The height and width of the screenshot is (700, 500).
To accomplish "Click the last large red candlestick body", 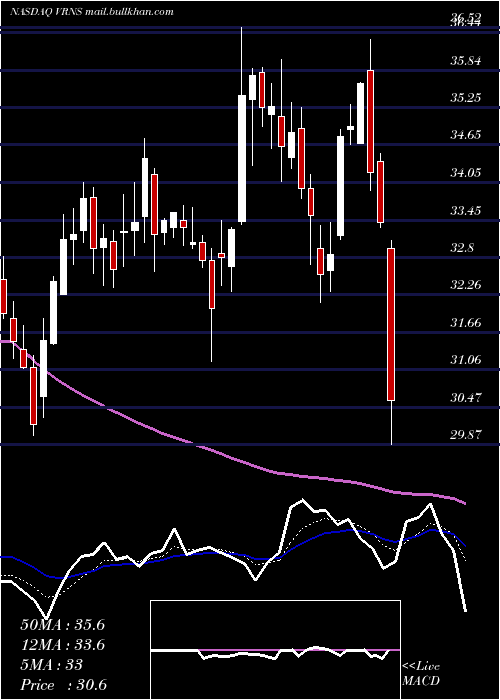I will (x=391, y=325).
